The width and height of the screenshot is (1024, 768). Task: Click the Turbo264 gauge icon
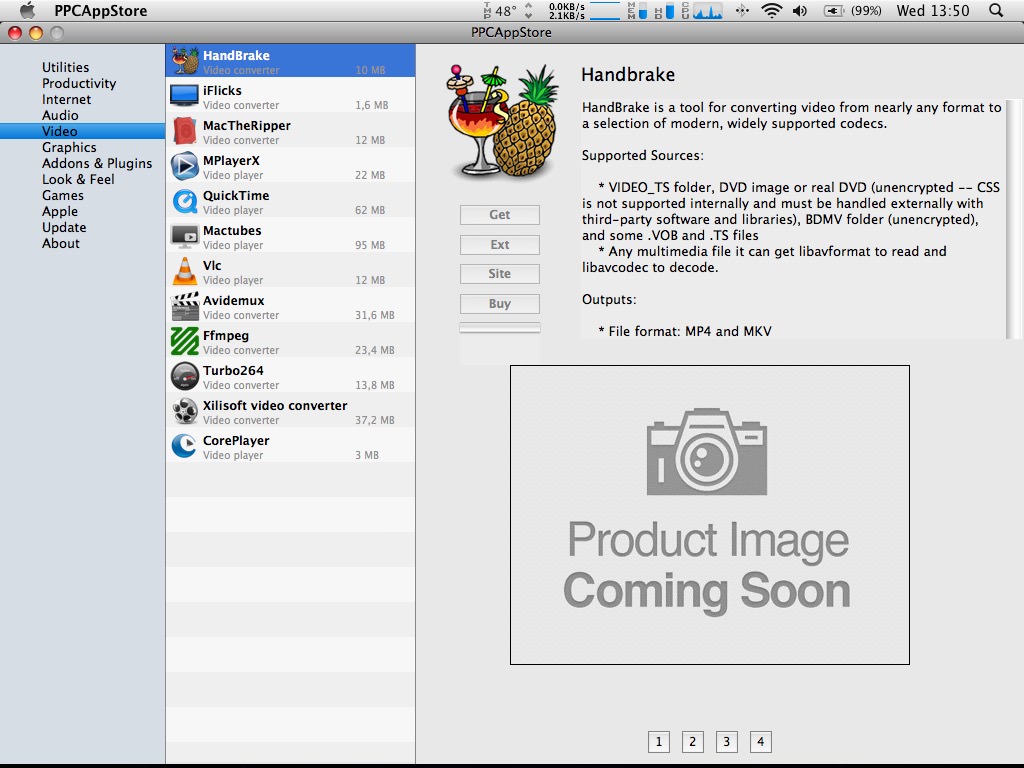pyautogui.click(x=185, y=376)
